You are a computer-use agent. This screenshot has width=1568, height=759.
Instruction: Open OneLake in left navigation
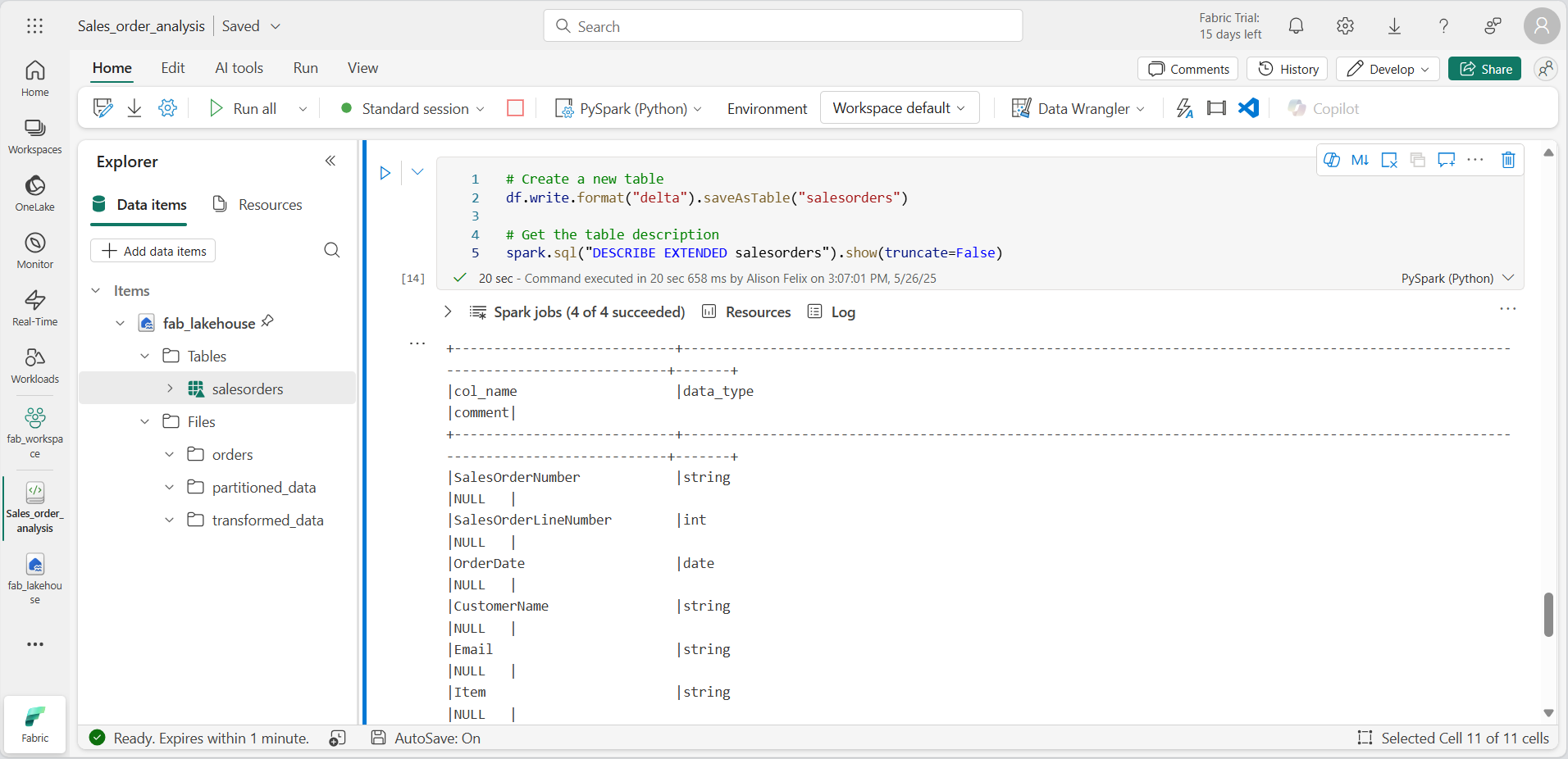(34, 193)
